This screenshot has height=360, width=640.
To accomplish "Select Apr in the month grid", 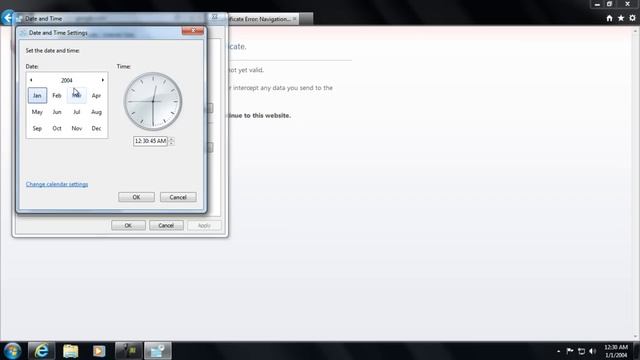I will coord(96,96).
